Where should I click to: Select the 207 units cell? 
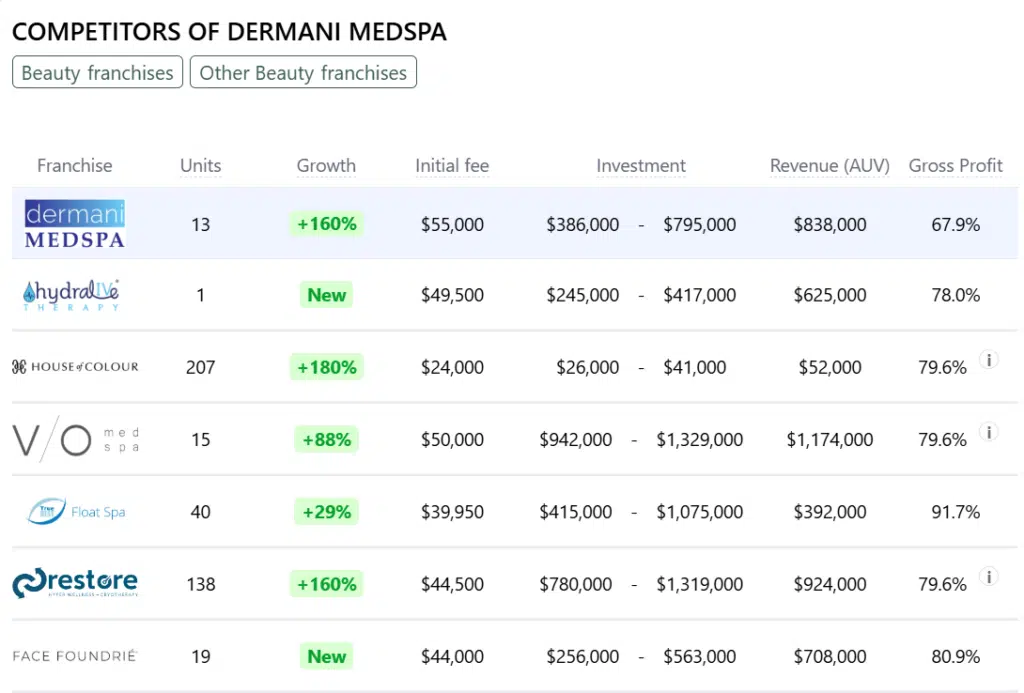(200, 367)
